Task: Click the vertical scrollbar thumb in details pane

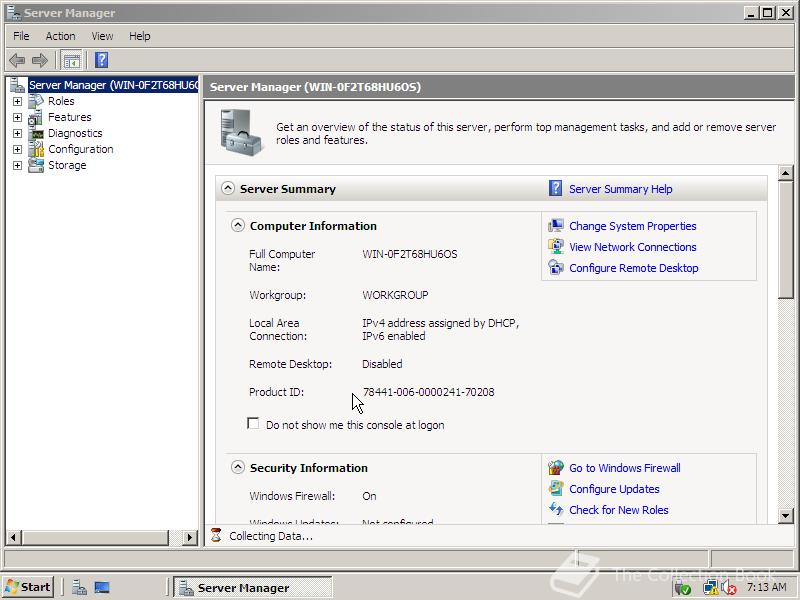Action: 786,239
